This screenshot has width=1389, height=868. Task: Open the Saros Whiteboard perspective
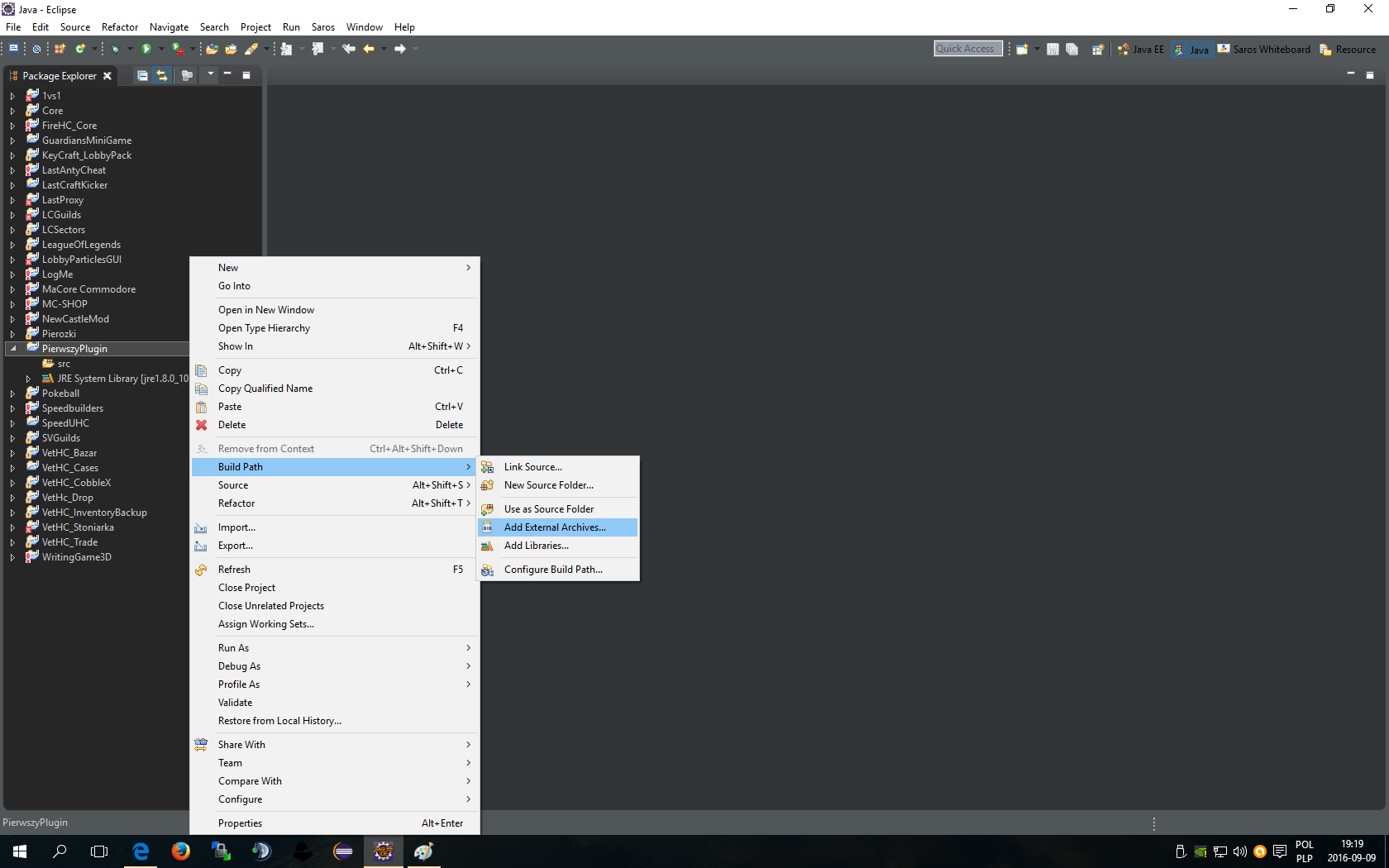(x=1263, y=50)
